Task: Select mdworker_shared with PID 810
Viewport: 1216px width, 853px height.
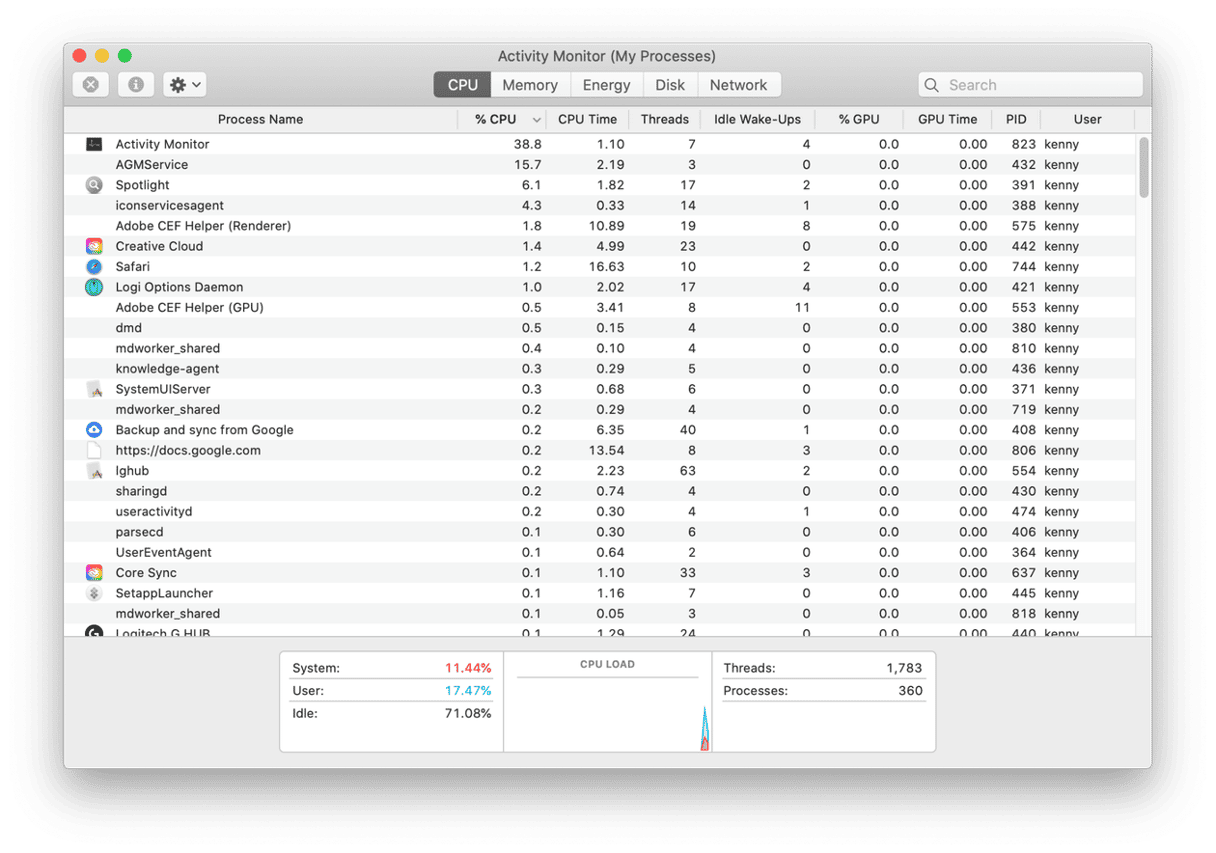Action: (600, 348)
